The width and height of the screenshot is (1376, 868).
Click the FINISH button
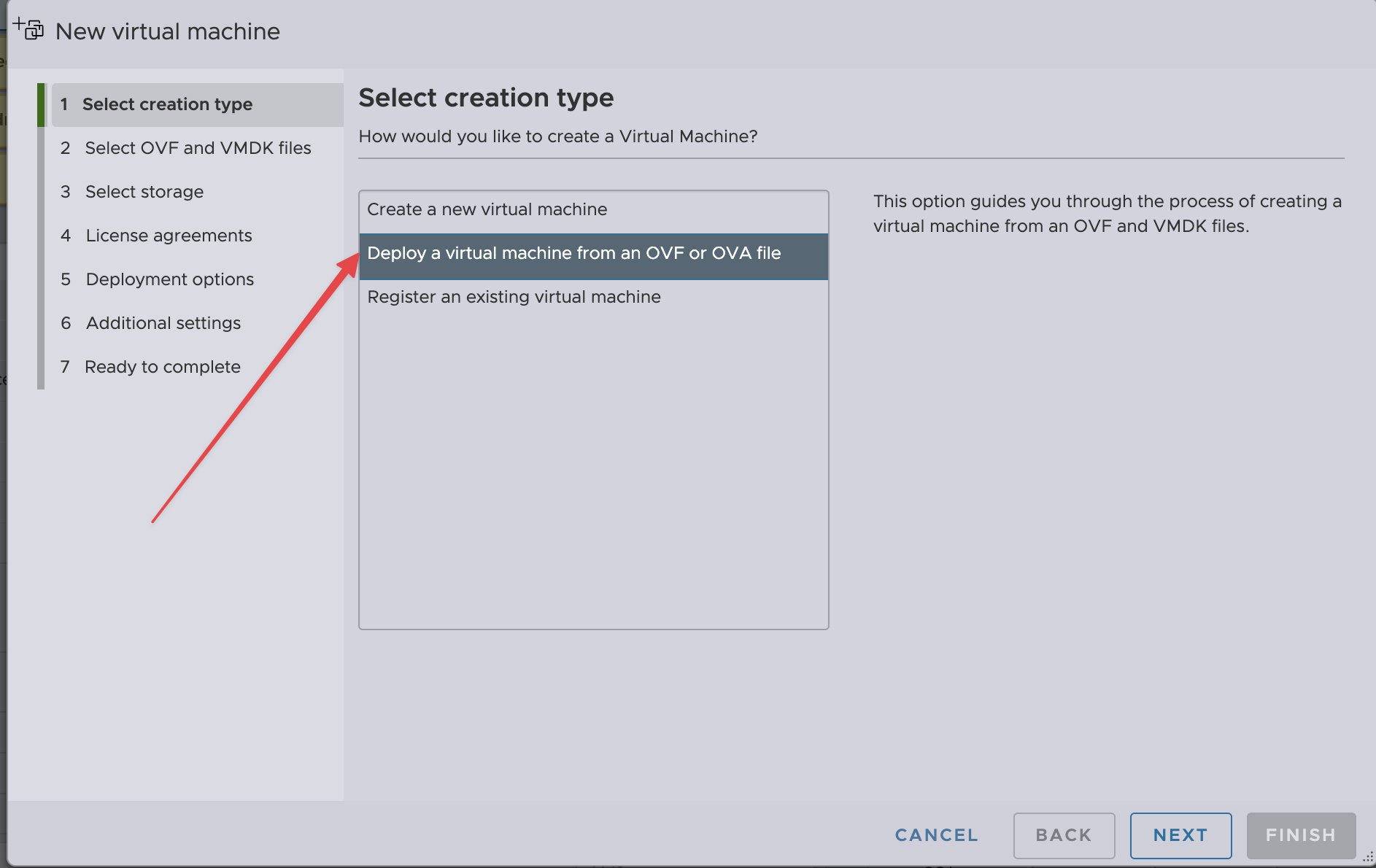(1300, 835)
